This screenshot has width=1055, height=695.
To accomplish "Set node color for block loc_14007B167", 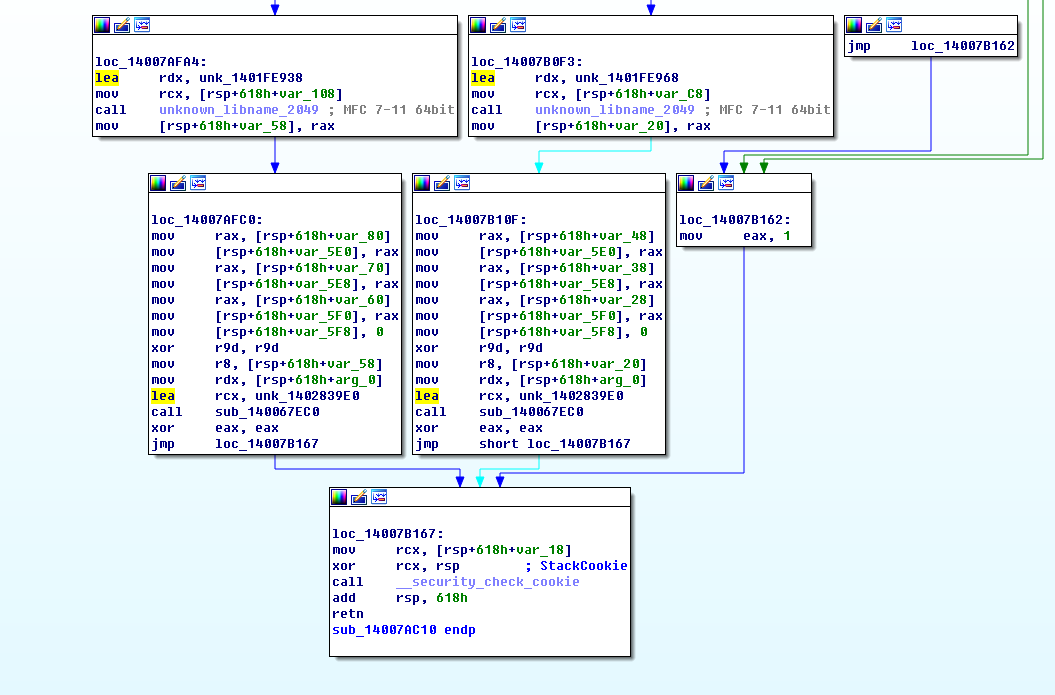I will point(339,497).
